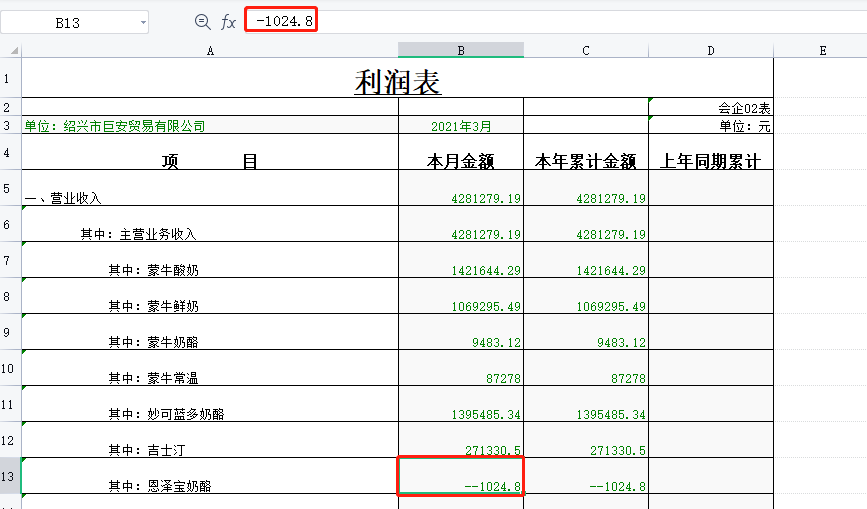Image resolution: width=867 pixels, height=509 pixels.
Task: Select row 7 header
Action: point(11,260)
